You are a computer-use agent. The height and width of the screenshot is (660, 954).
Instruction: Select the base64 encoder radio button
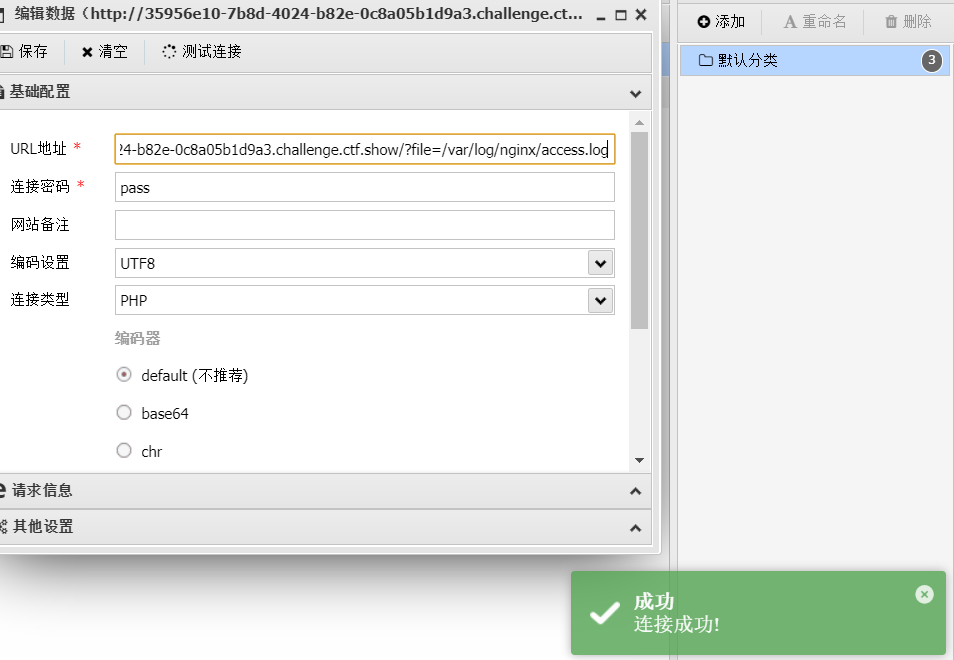(124, 412)
